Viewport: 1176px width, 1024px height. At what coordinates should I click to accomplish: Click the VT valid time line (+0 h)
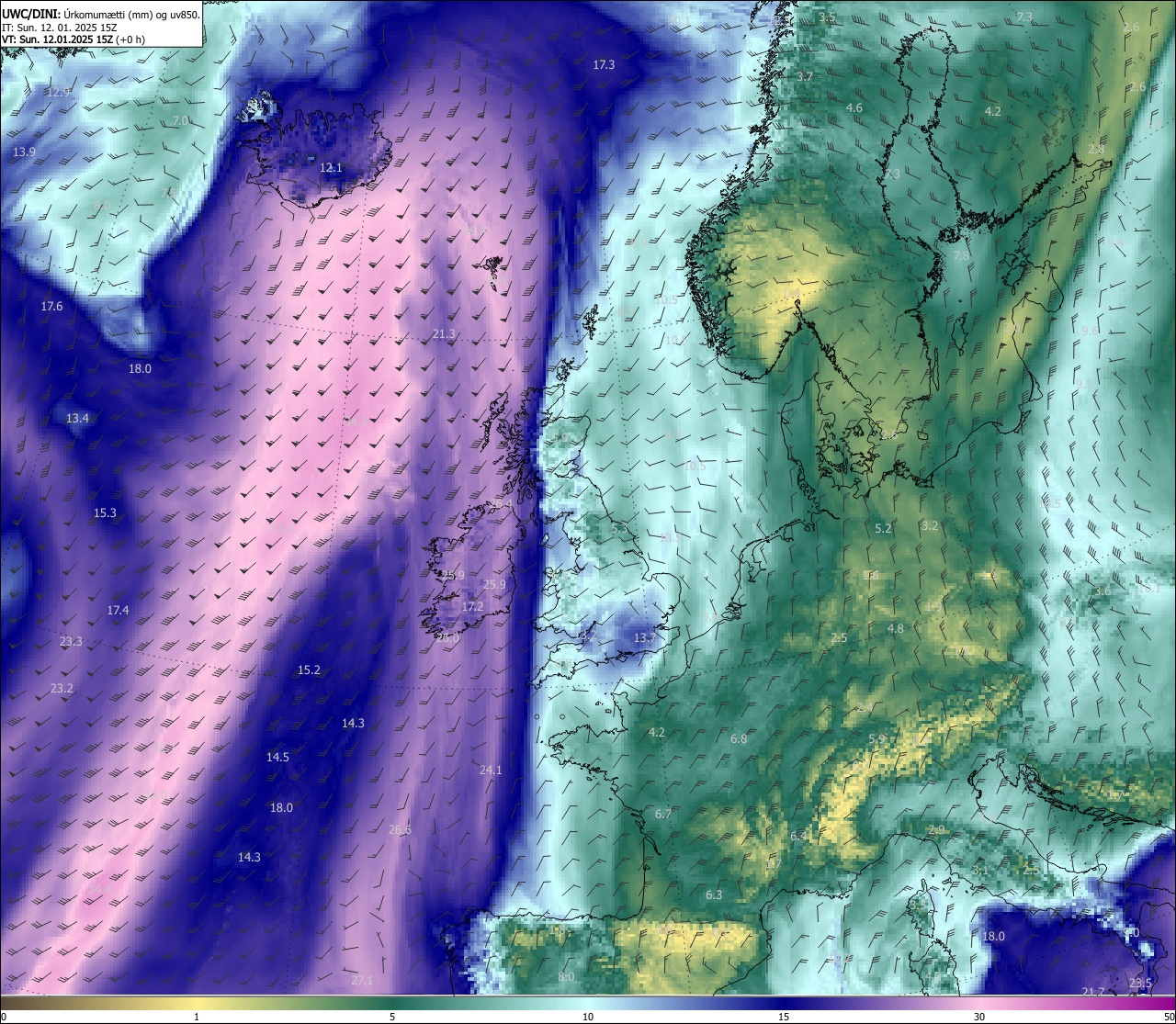73,39
